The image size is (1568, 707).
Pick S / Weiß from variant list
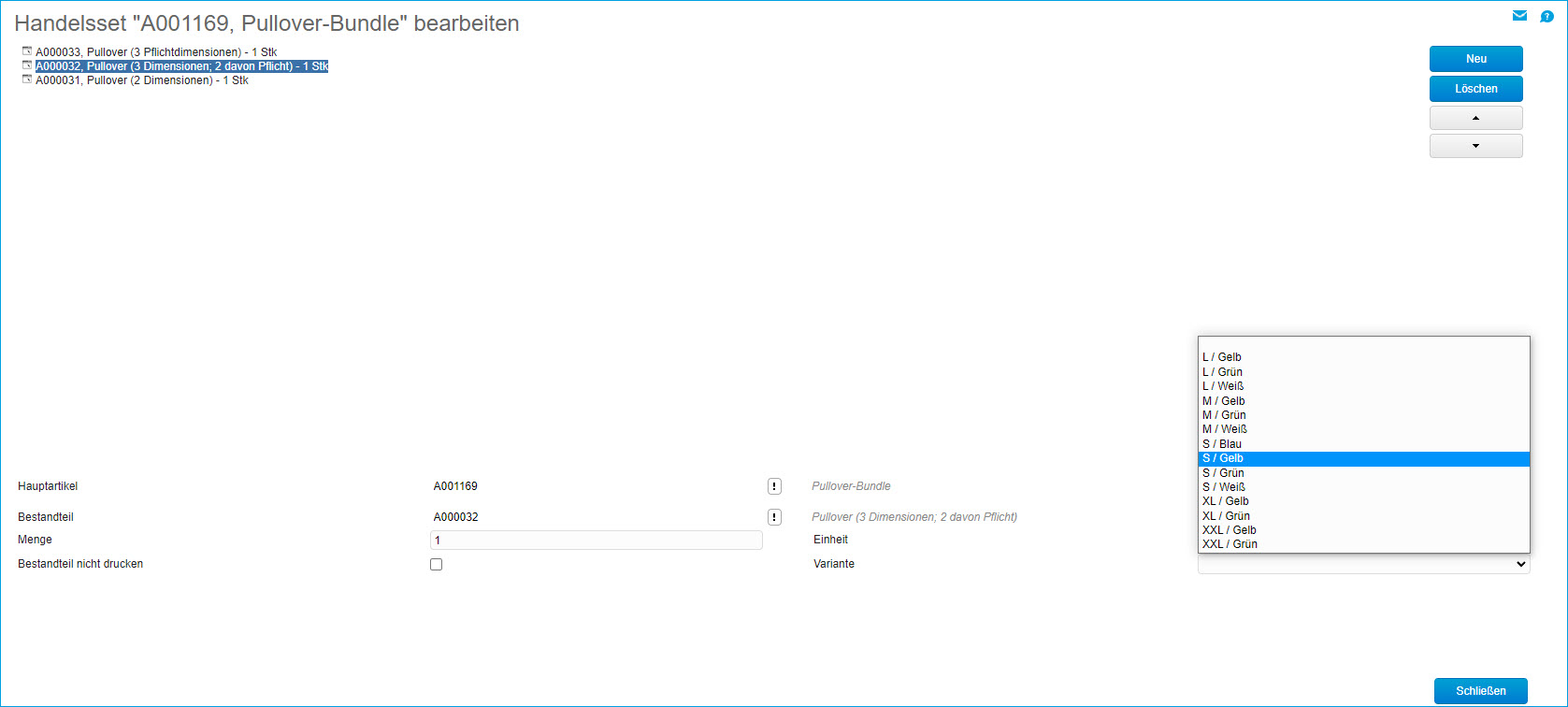pos(1363,487)
